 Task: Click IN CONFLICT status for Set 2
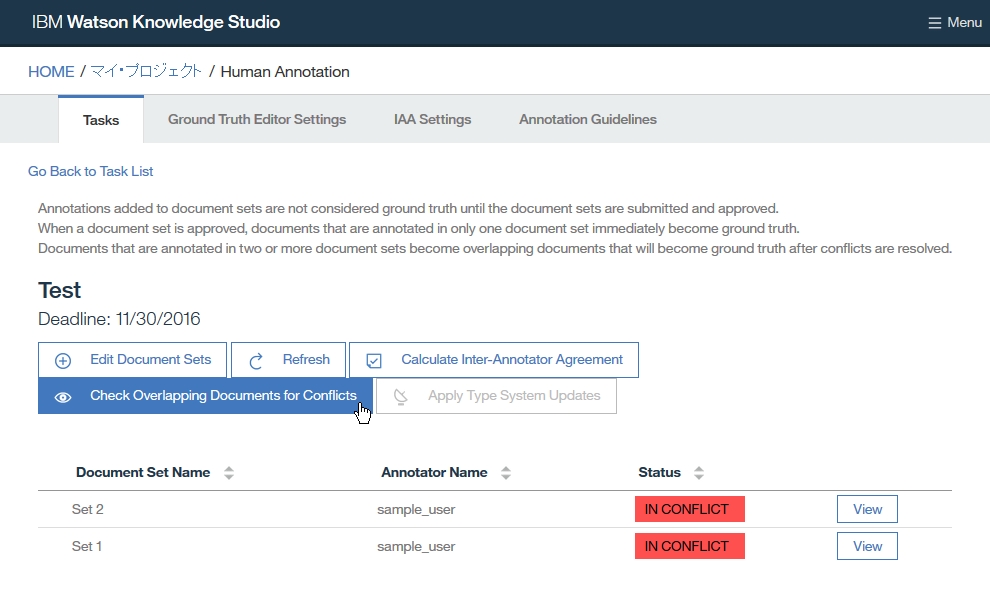coord(689,509)
